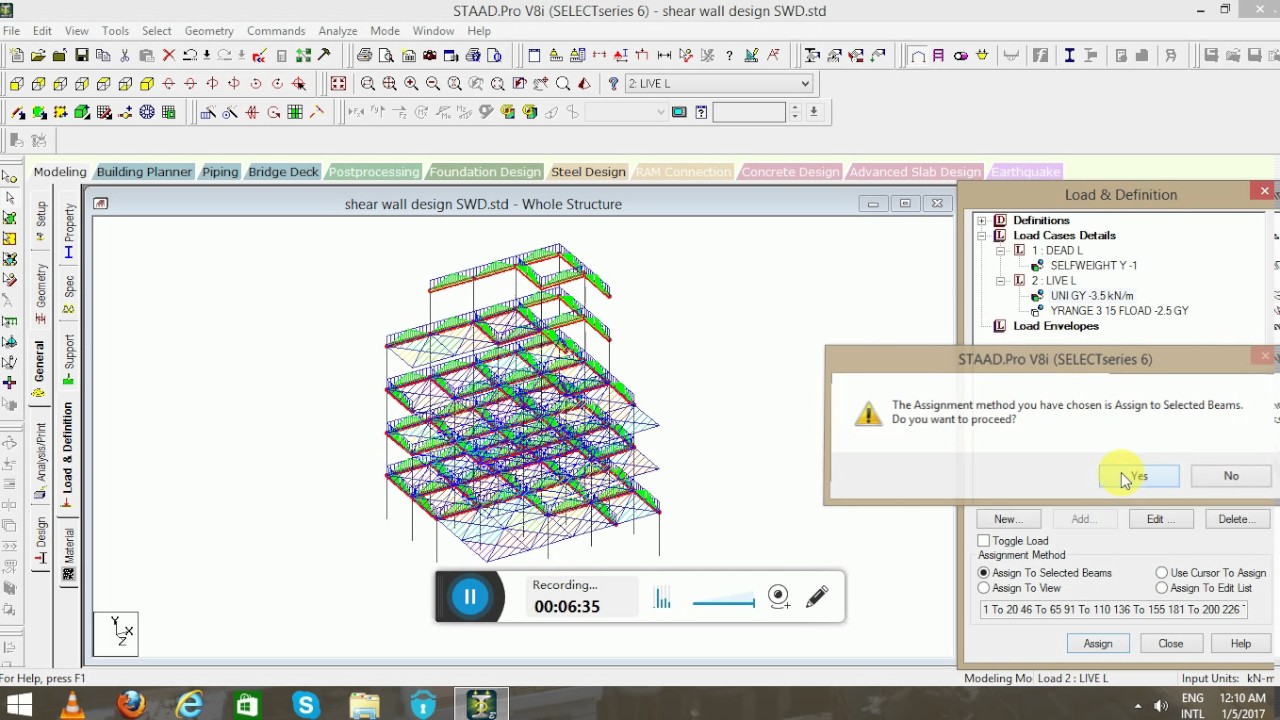Collapse the 1 : DEAD L node
This screenshot has height=720, width=1280.
(1001, 251)
